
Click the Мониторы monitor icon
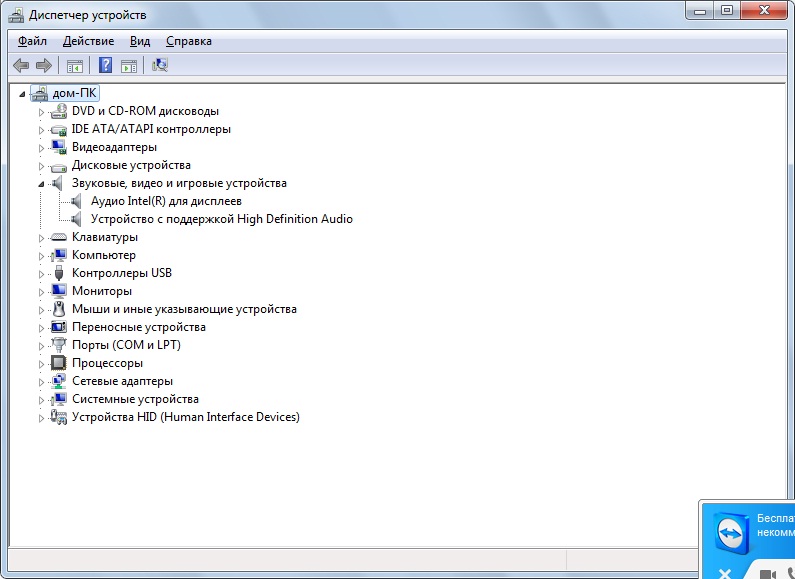(x=59, y=291)
